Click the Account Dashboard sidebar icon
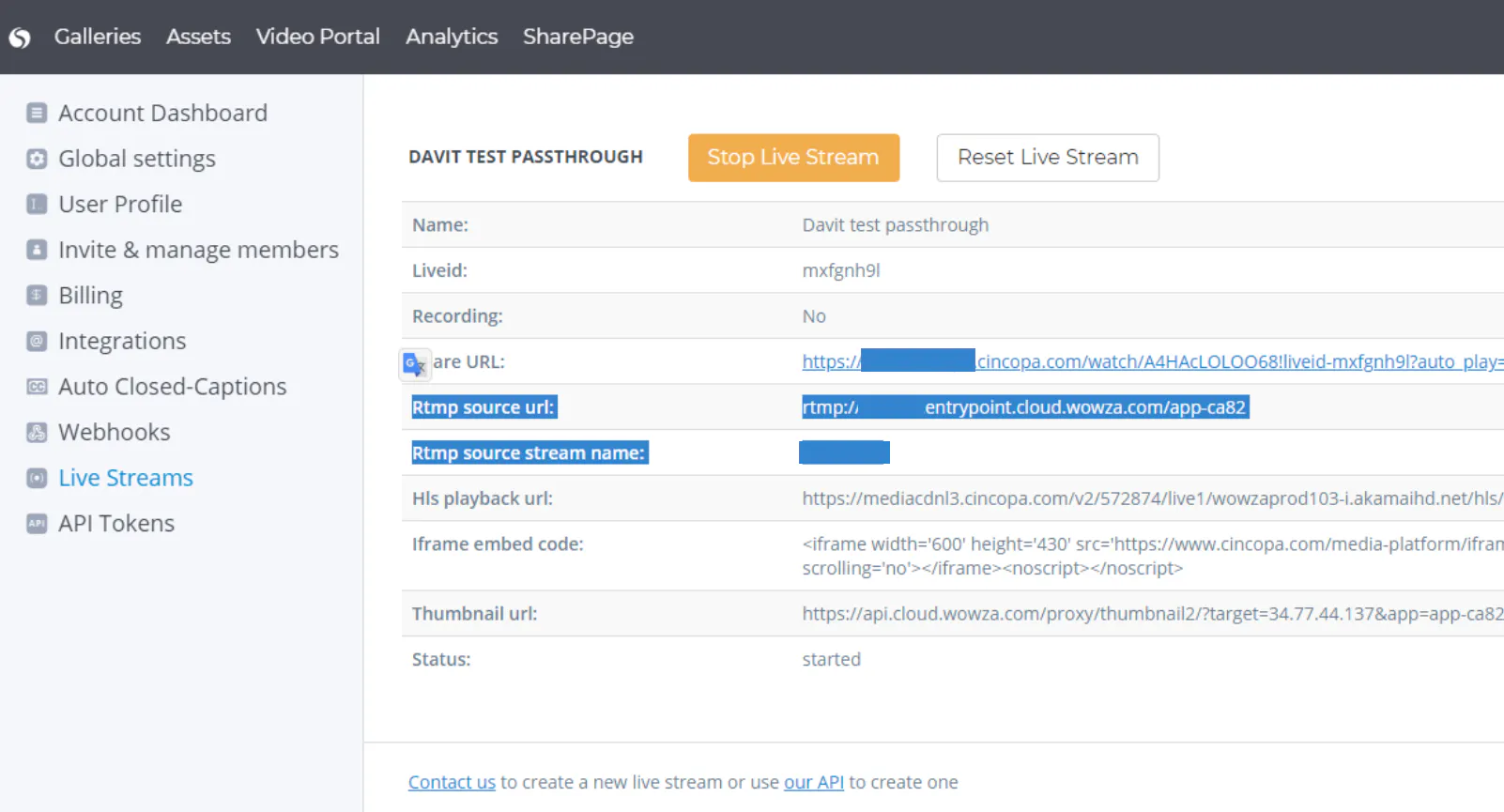This screenshot has height=812, width=1504. coord(37,113)
